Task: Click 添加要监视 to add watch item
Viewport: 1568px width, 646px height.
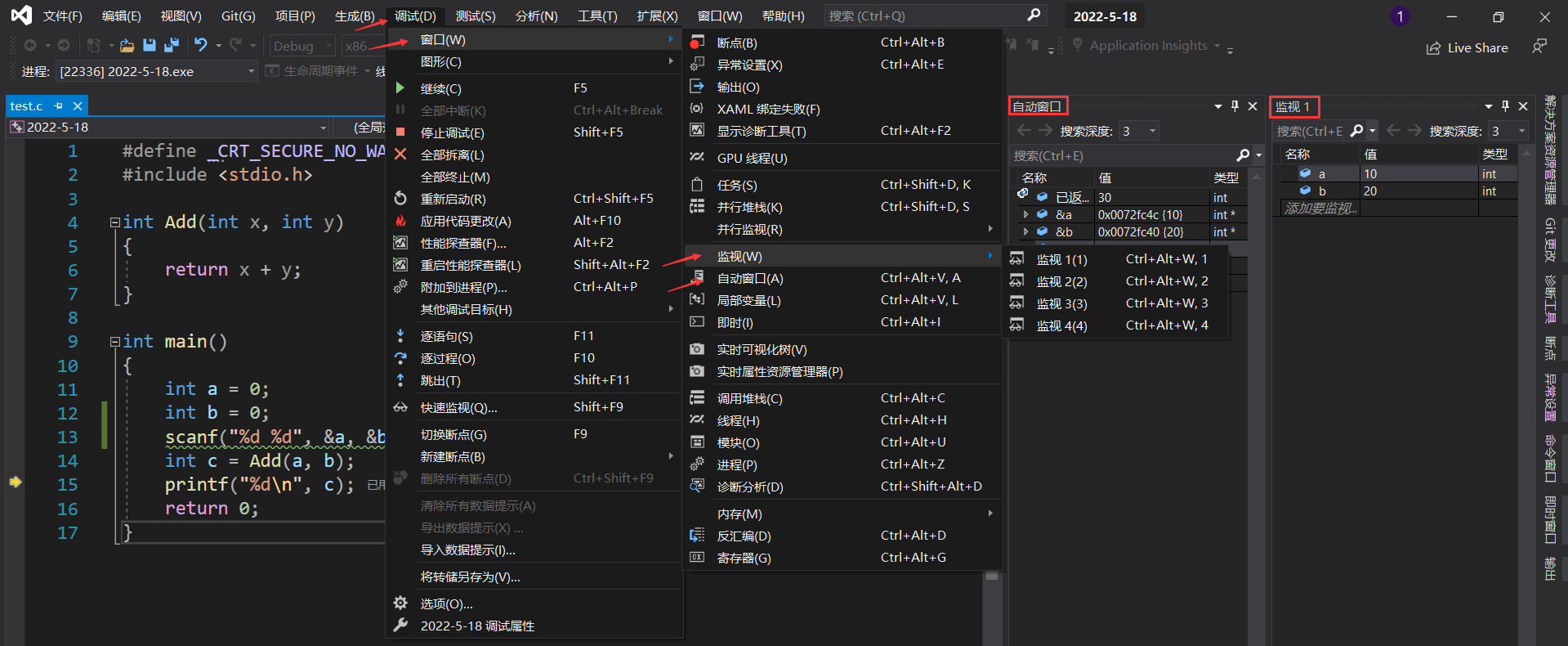Action: click(x=1320, y=209)
